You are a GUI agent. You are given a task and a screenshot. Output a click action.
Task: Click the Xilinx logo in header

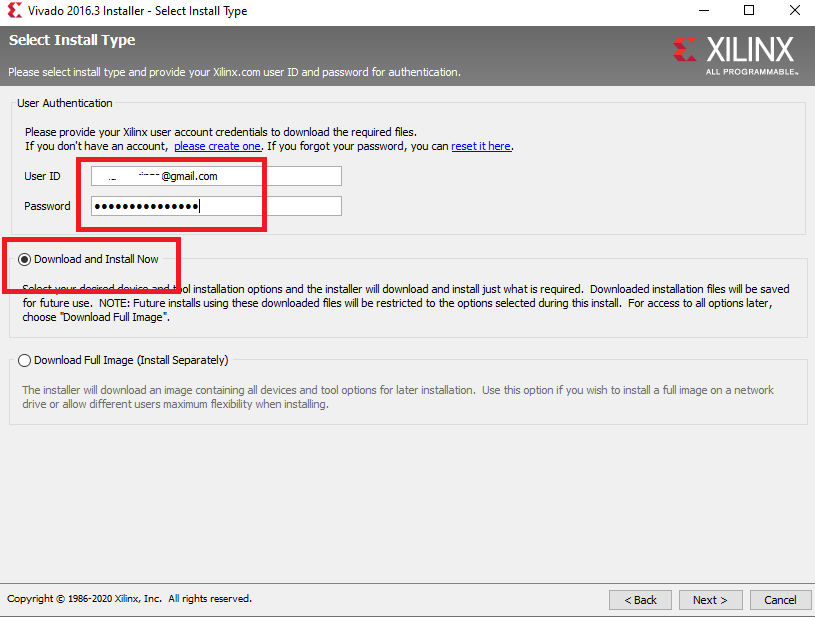point(734,55)
